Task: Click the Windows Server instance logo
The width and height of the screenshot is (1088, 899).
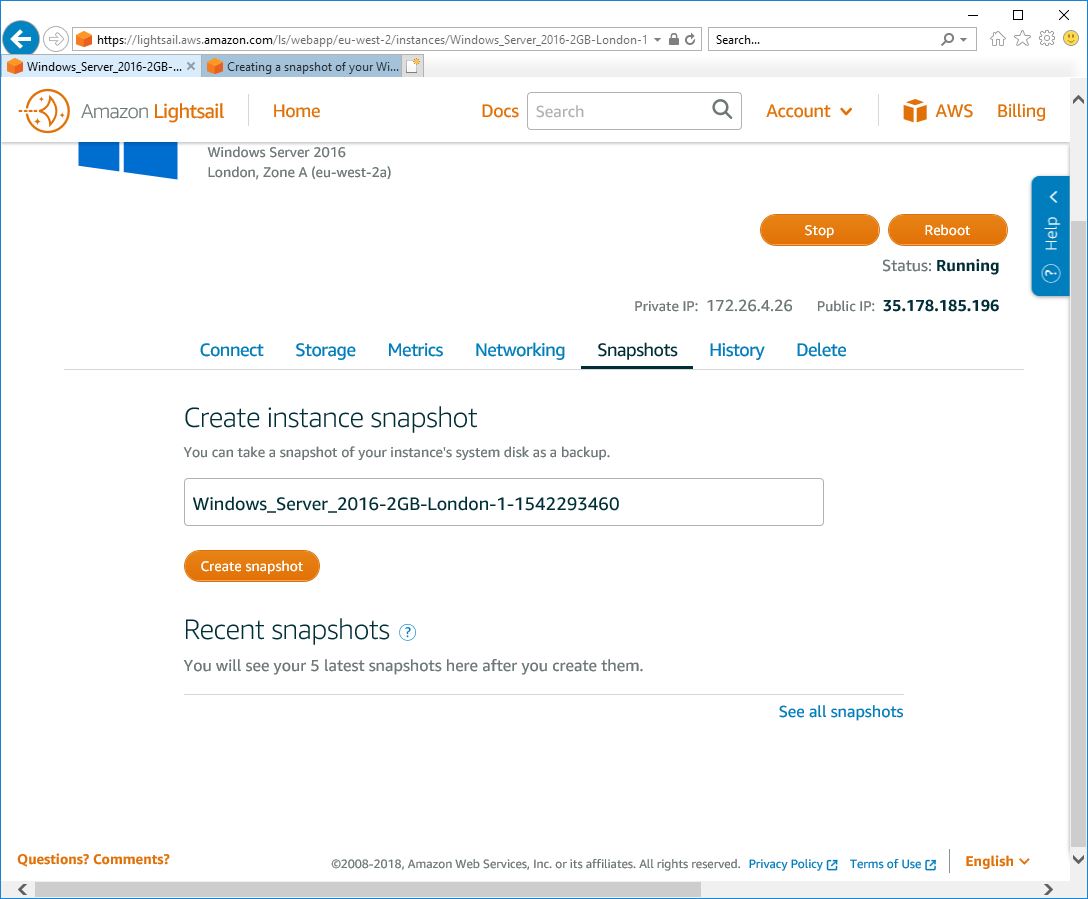Action: pos(128,160)
